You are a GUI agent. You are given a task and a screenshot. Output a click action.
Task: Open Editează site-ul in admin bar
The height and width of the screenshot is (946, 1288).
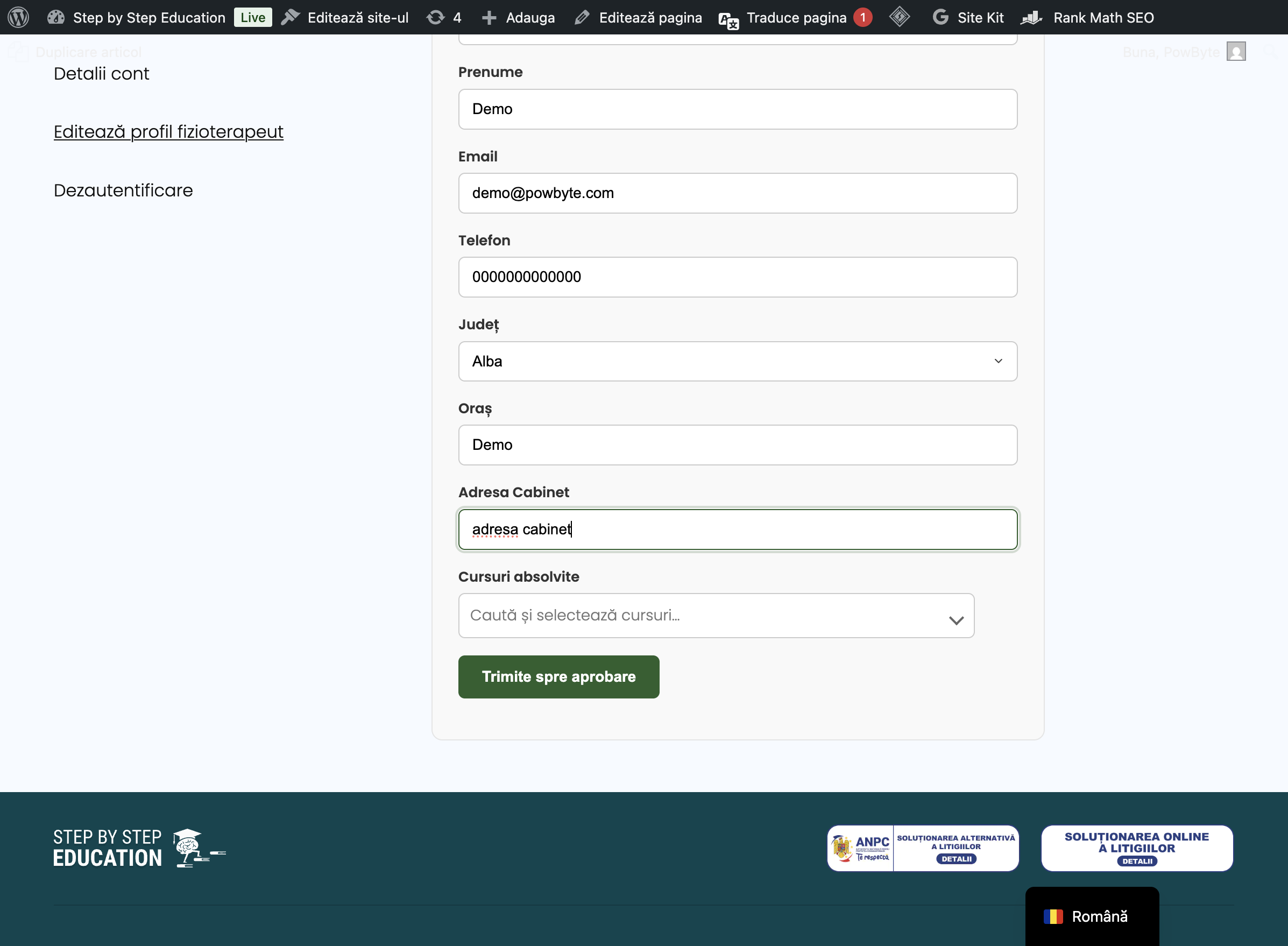[345, 17]
